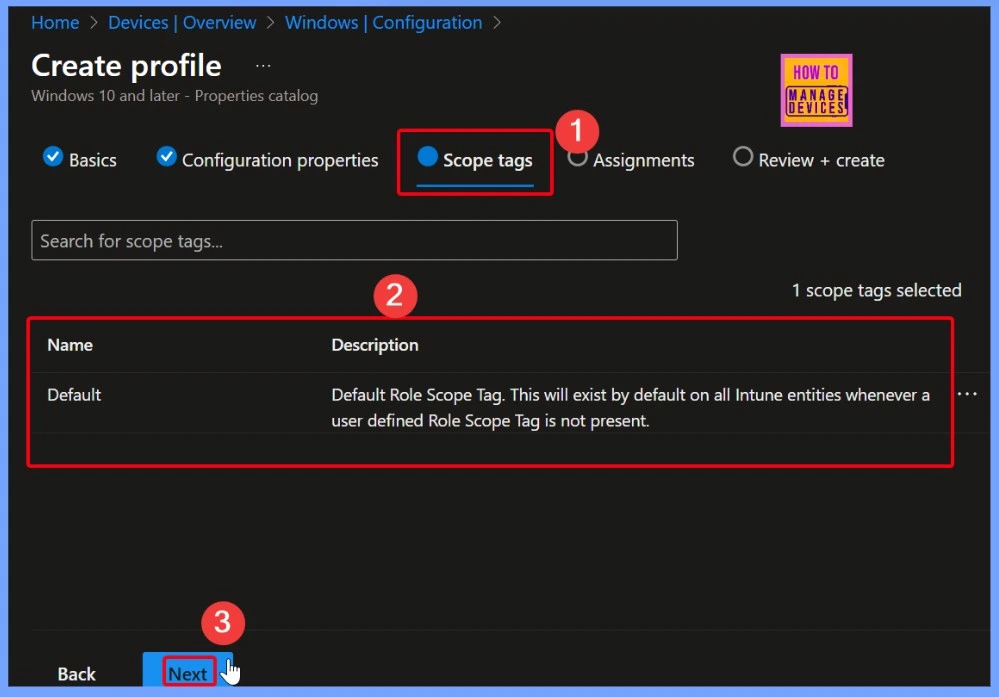This screenshot has height=697, width=999.
Task: Click the Review + create step circle
Action: coord(743,156)
